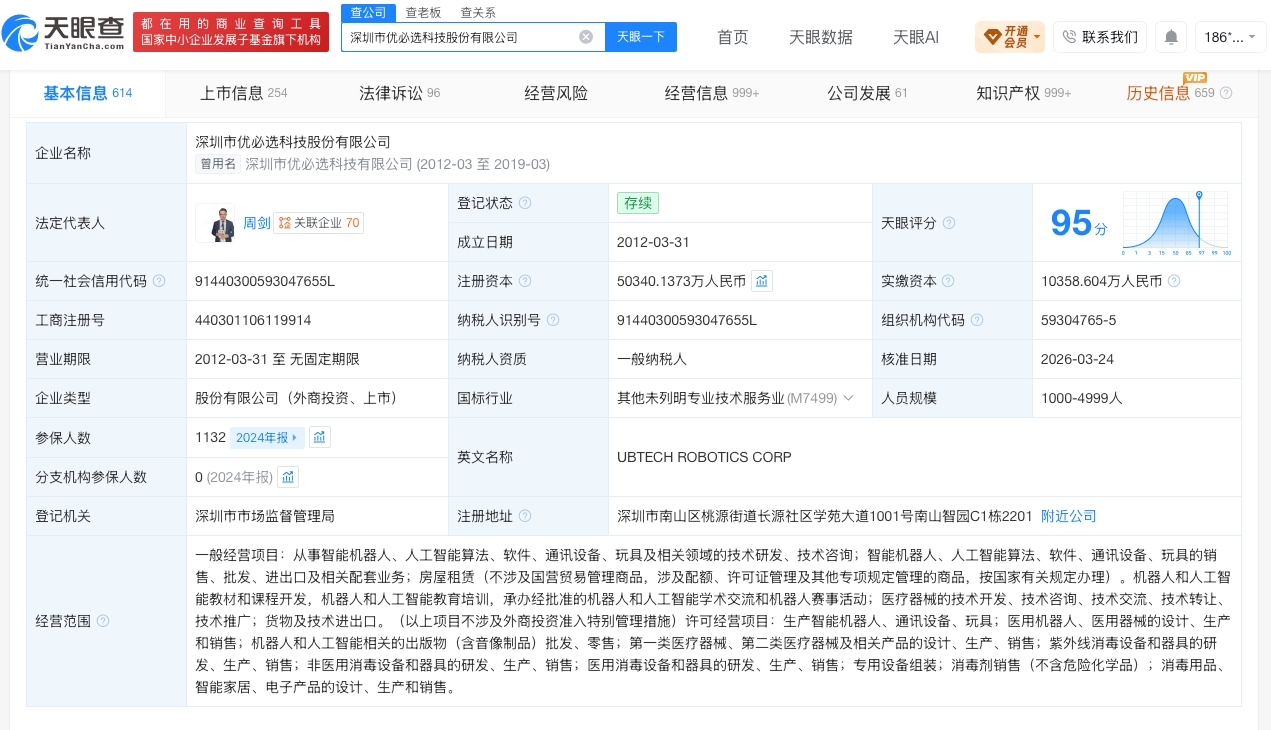
Task: Click help icon next to 登记状态
Action: click(x=525, y=203)
